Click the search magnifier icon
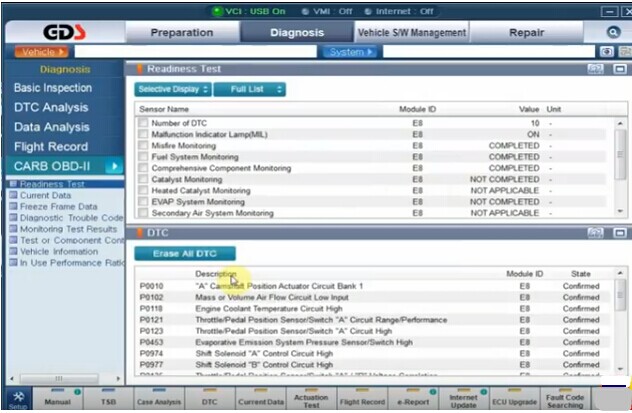This screenshot has height=413, width=632. 613,32
